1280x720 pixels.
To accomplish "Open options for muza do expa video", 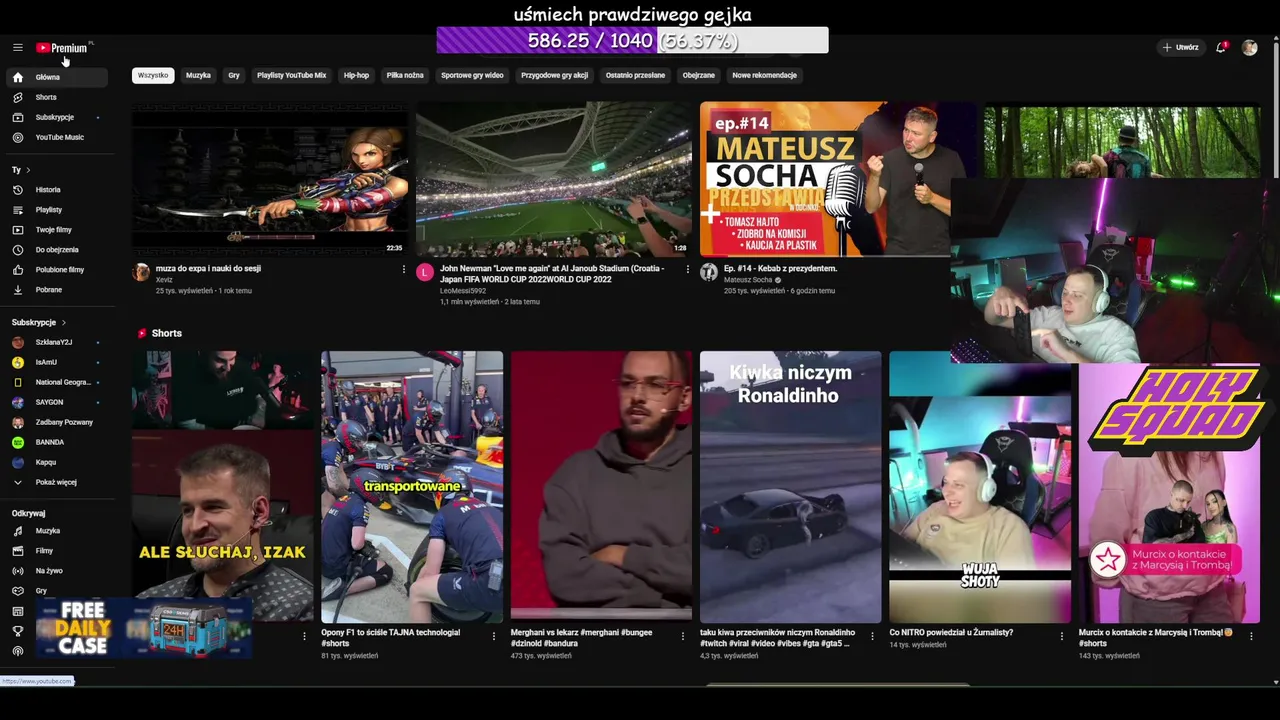I will tap(404, 270).
